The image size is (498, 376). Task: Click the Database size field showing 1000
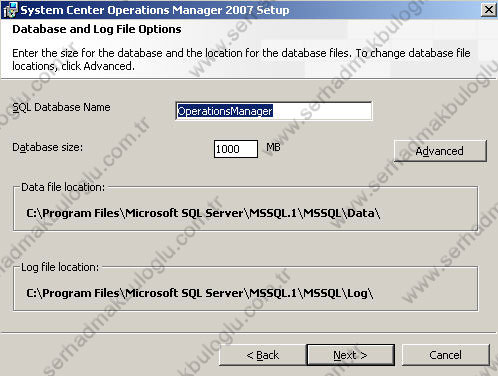(x=236, y=149)
